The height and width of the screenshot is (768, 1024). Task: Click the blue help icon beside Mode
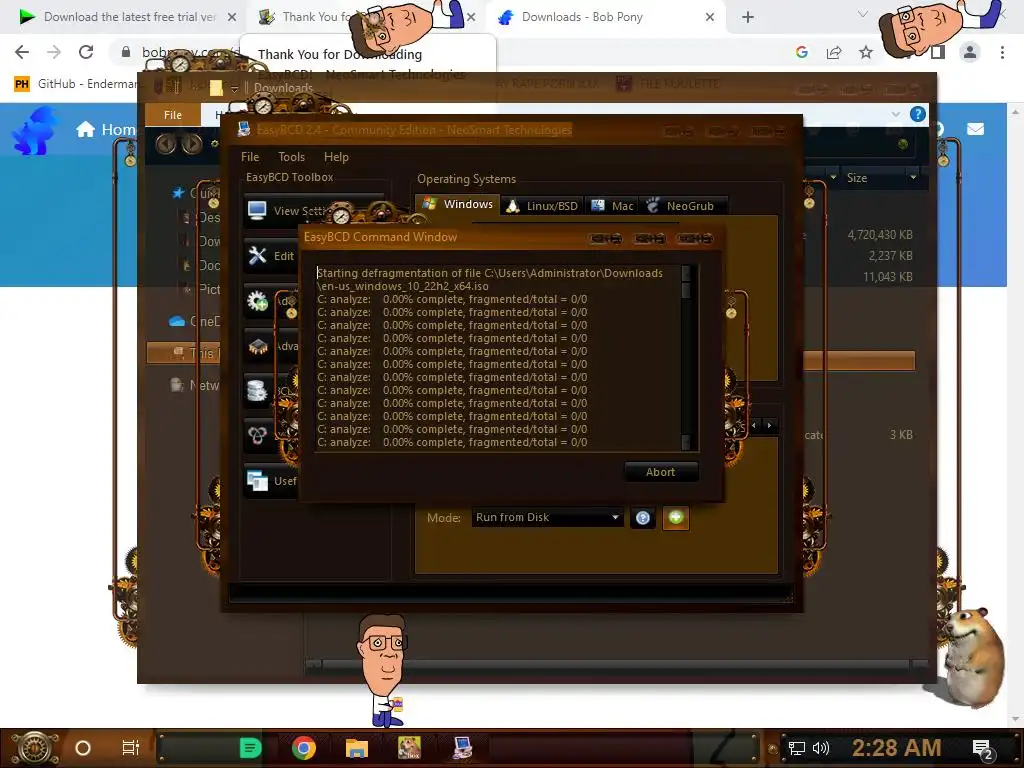pyautogui.click(x=643, y=518)
